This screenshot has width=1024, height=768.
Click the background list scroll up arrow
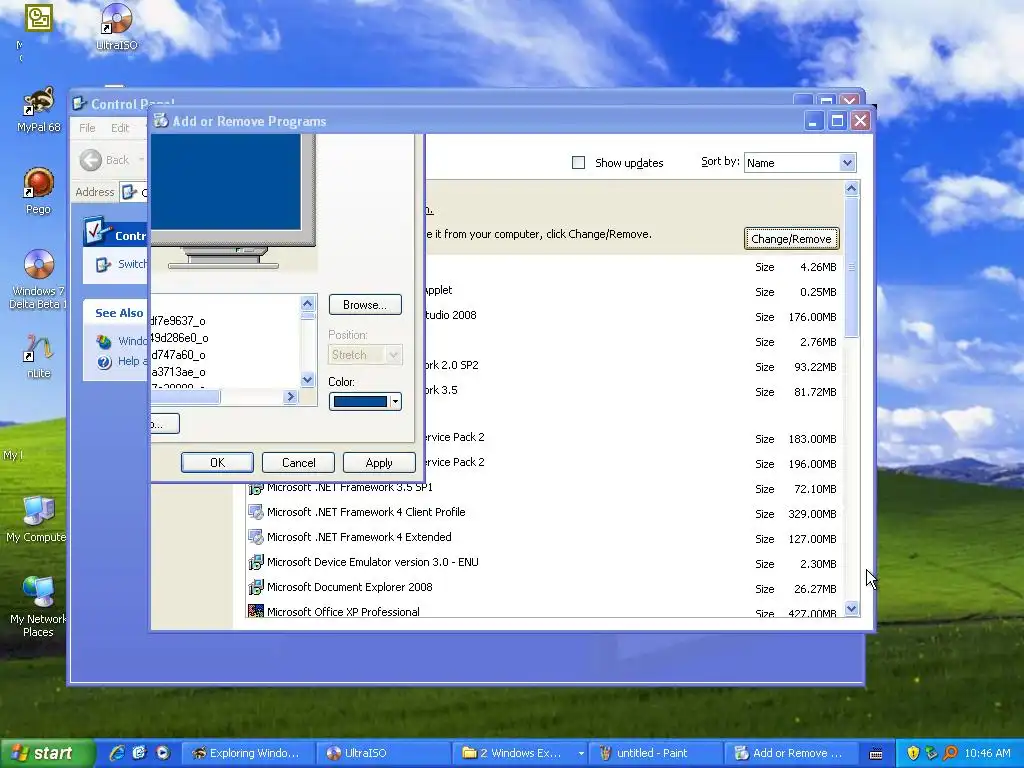[308, 303]
